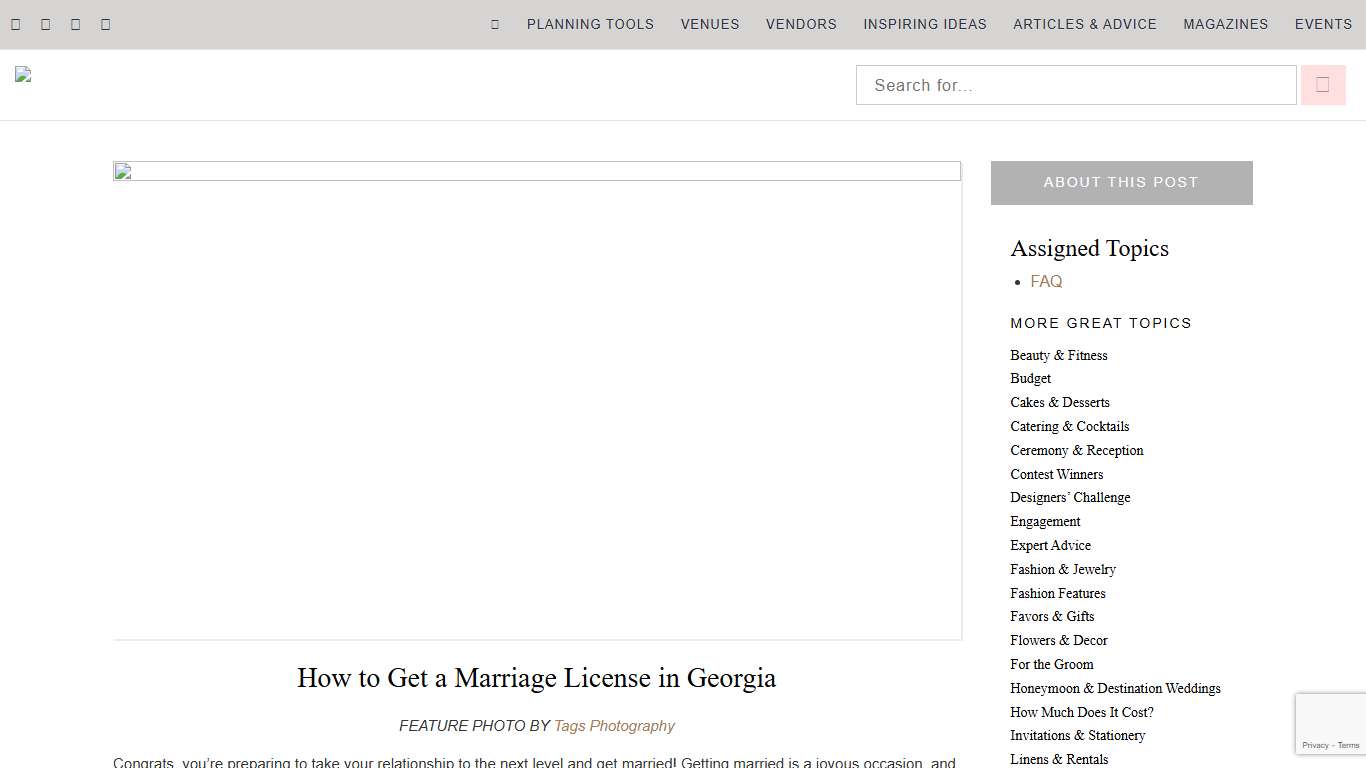Screen dimensions: 1366x768
Task: Click the Budget topic link in the sidebar
Action: click(x=1030, y=378)
